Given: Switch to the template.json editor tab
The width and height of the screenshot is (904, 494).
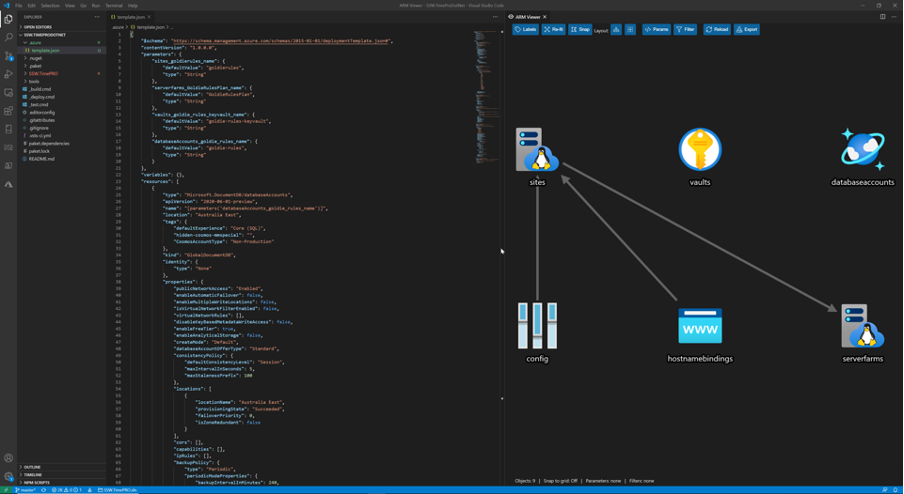Looking at the screenshot, I should click(130, 17).
